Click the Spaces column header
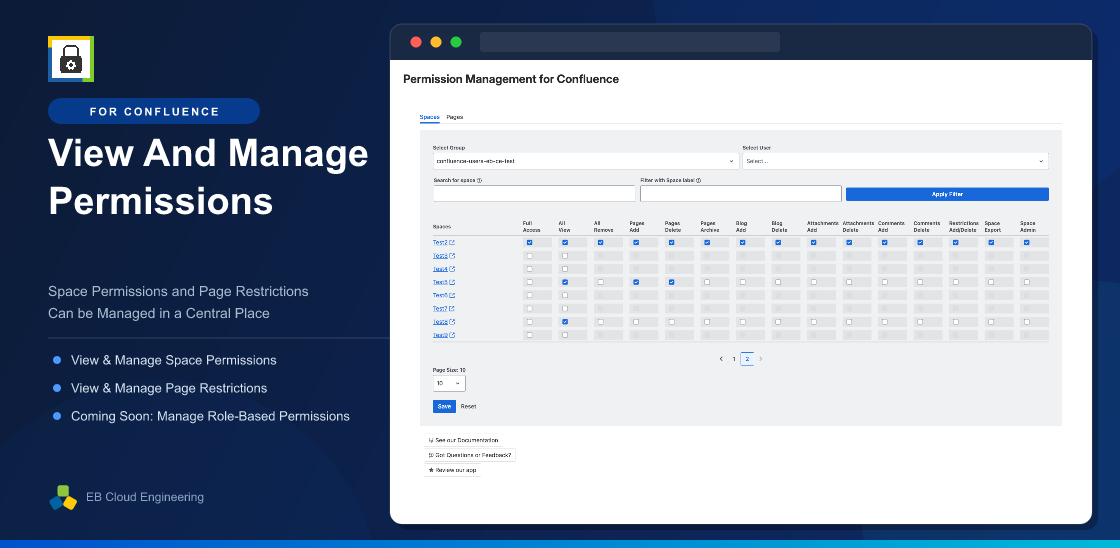The width and height of the screenshot is (1120, 548). pyautogui.click(x=442, y=227)
